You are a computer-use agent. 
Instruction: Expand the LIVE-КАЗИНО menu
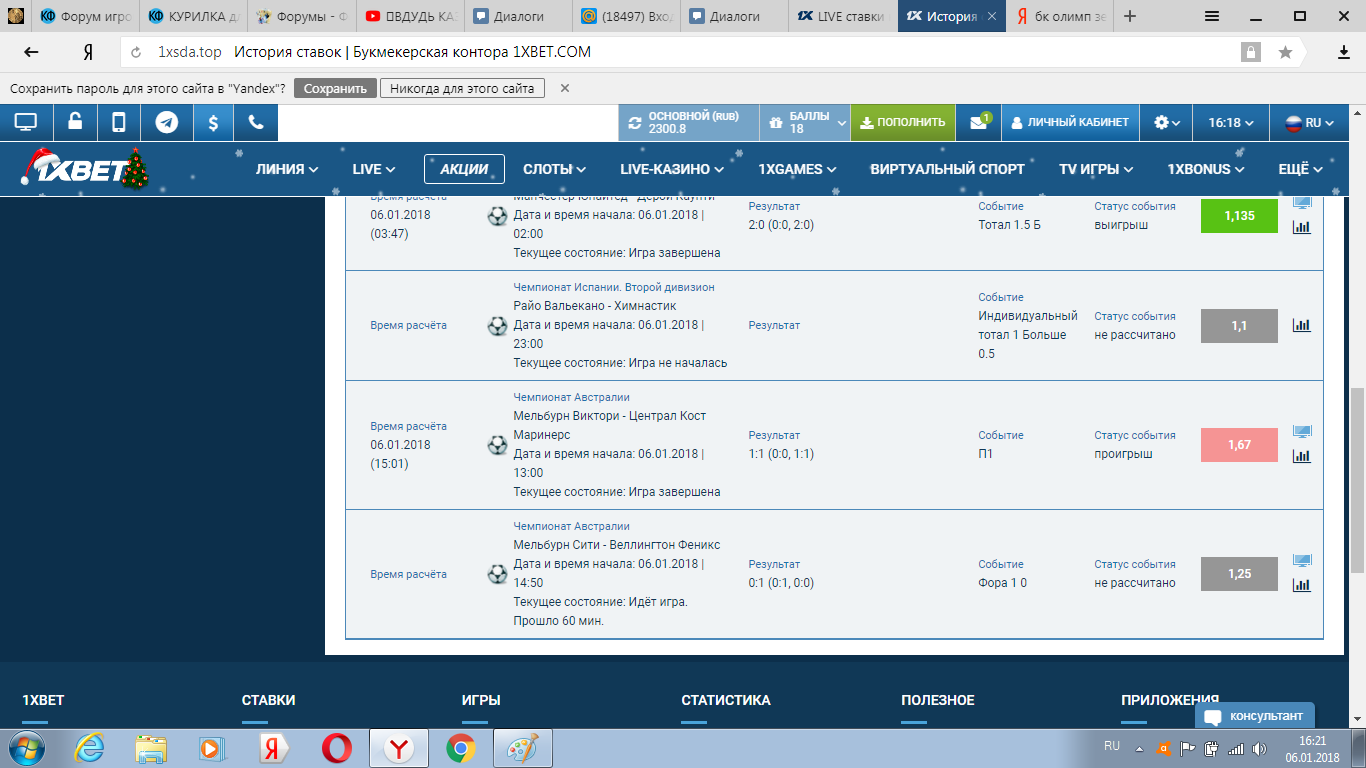click(672, 169)
